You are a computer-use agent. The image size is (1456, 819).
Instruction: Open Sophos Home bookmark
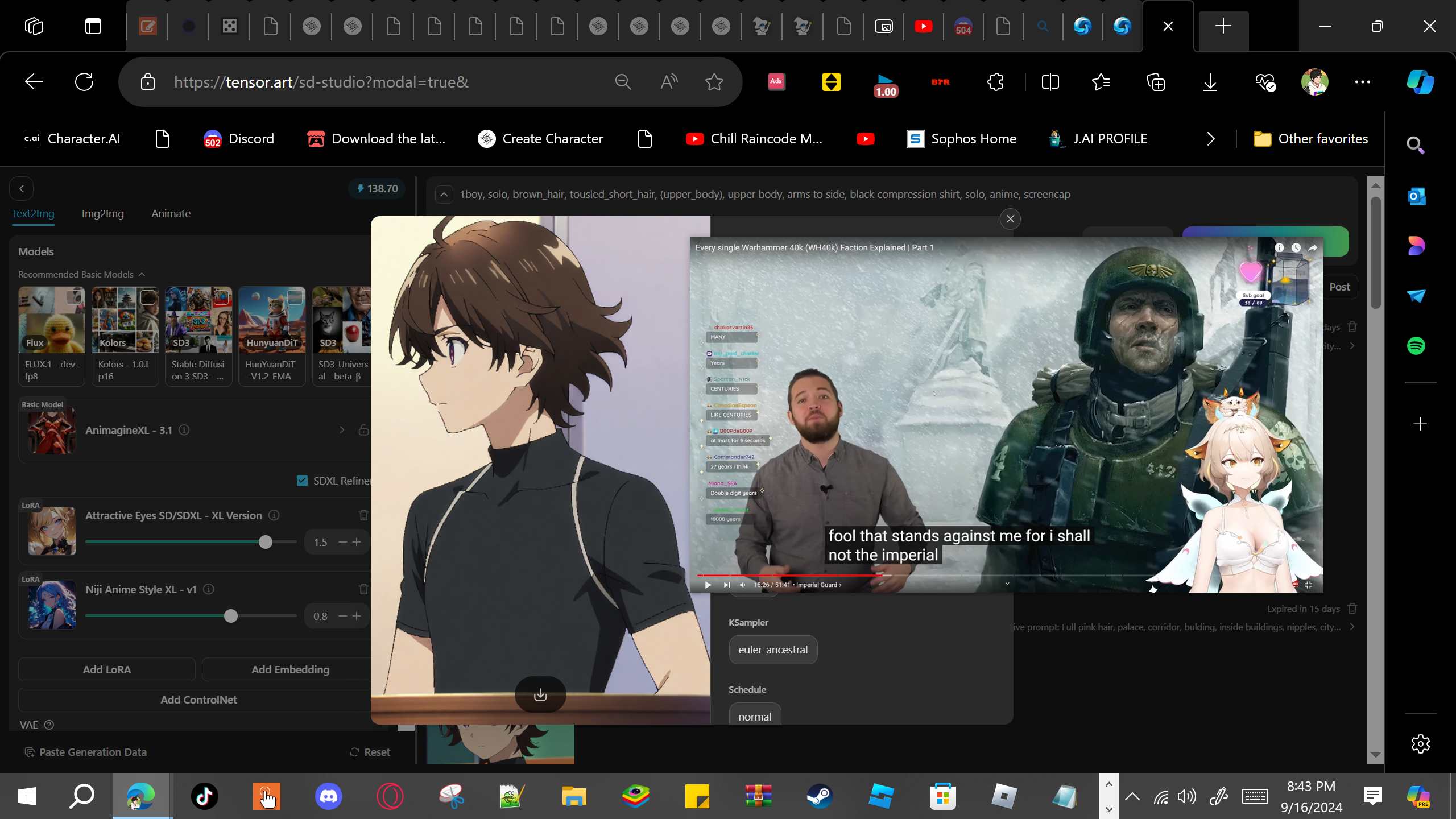[x=961, y=139]
